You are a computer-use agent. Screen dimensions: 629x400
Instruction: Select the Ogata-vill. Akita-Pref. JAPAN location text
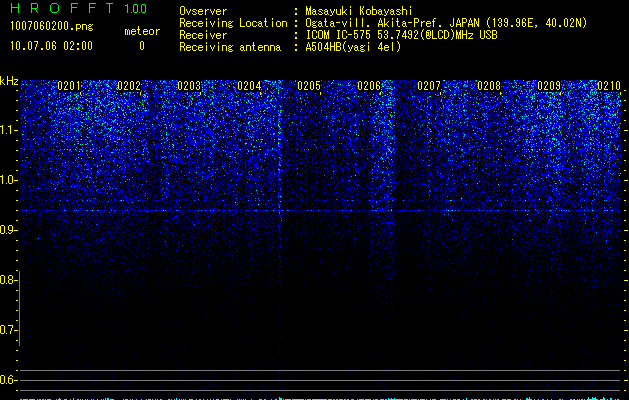[446, 23]
